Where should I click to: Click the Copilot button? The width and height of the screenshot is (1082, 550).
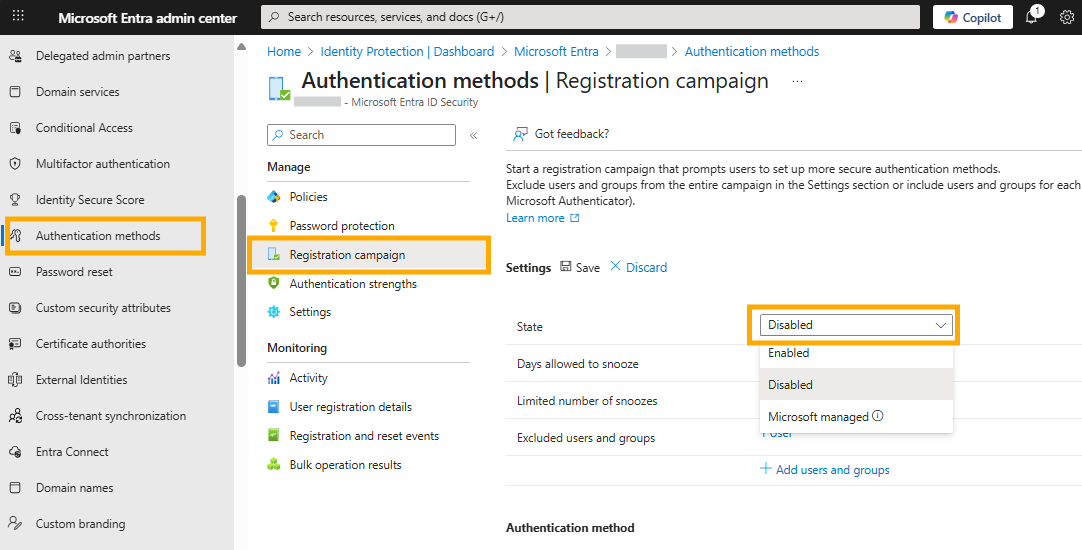tap(972, 17)
